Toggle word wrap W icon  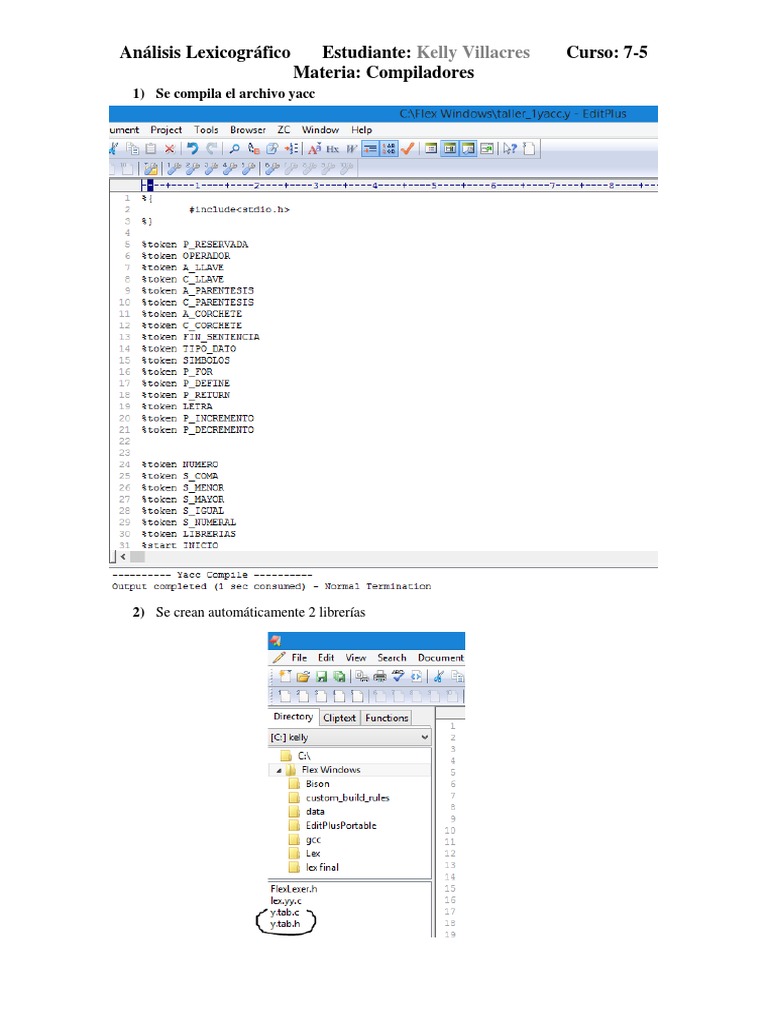(x=351, y=149)
